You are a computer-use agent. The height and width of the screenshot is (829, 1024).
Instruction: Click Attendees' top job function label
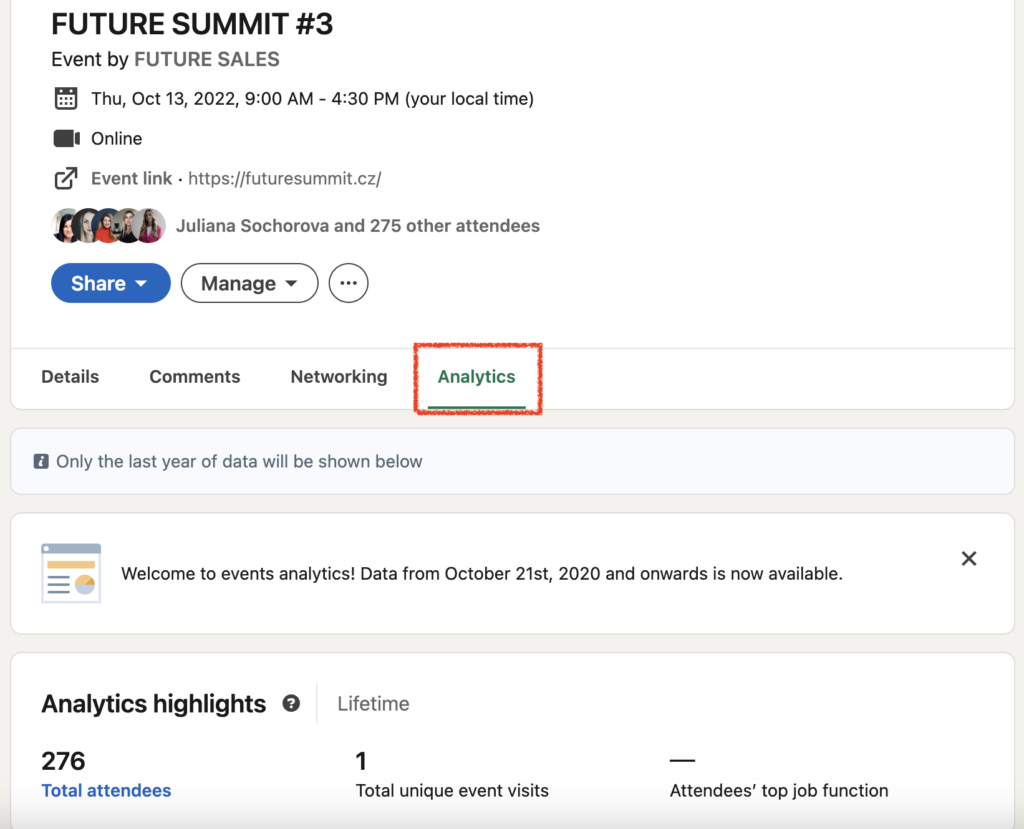pyautogui.click(x=779, y=790)
